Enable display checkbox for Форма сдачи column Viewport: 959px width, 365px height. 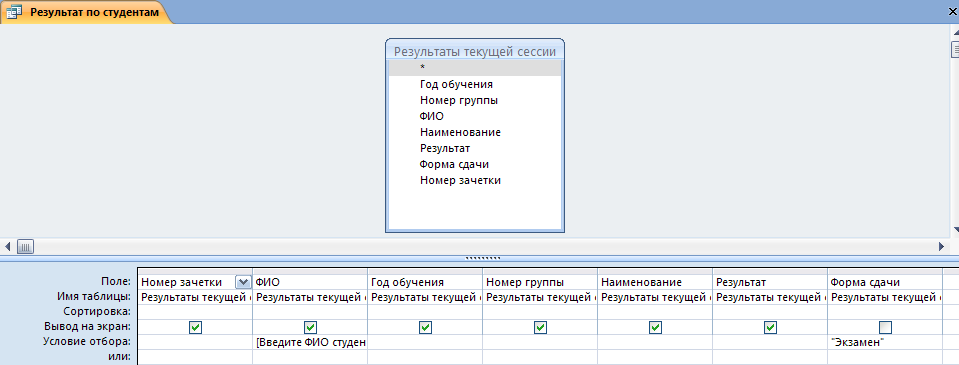pos(885,328)
